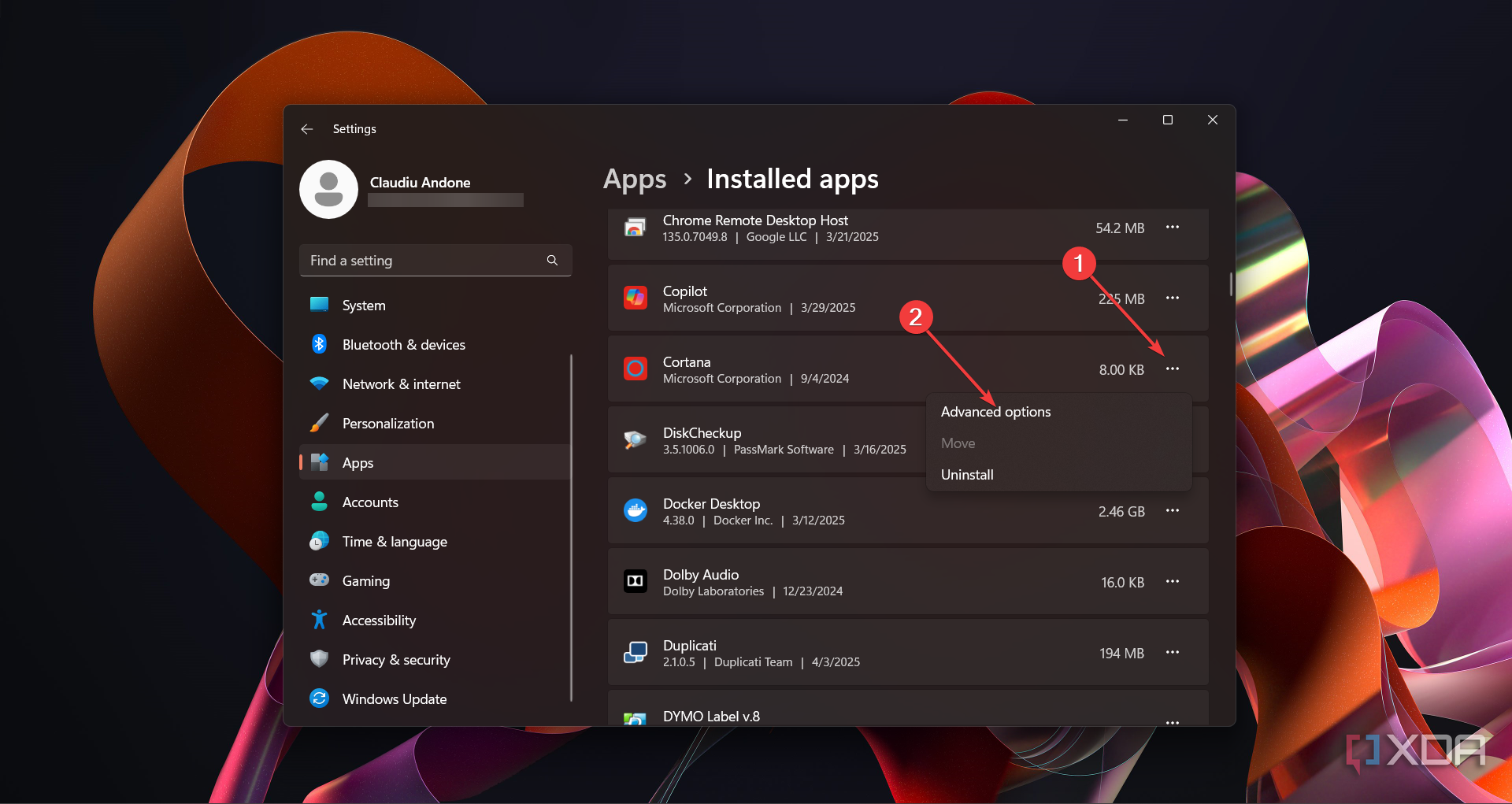The width and height of the screenshot is (1512, 804).
Task: Click the user profile avatar
Action: 329,190
